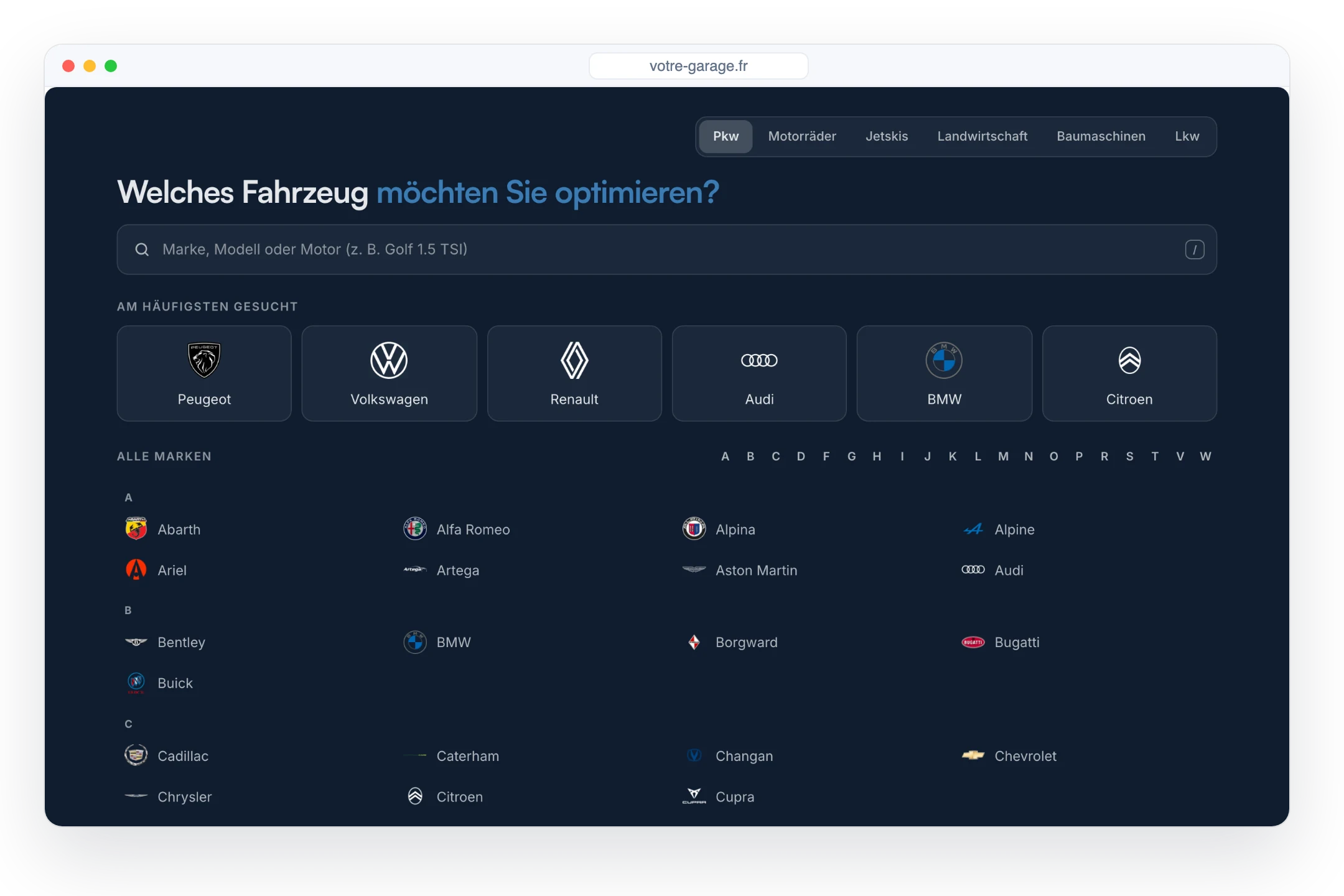Click the votre-garage.fr address bar
Viewport: 1344px width, 896px height.
coord(698,66)
